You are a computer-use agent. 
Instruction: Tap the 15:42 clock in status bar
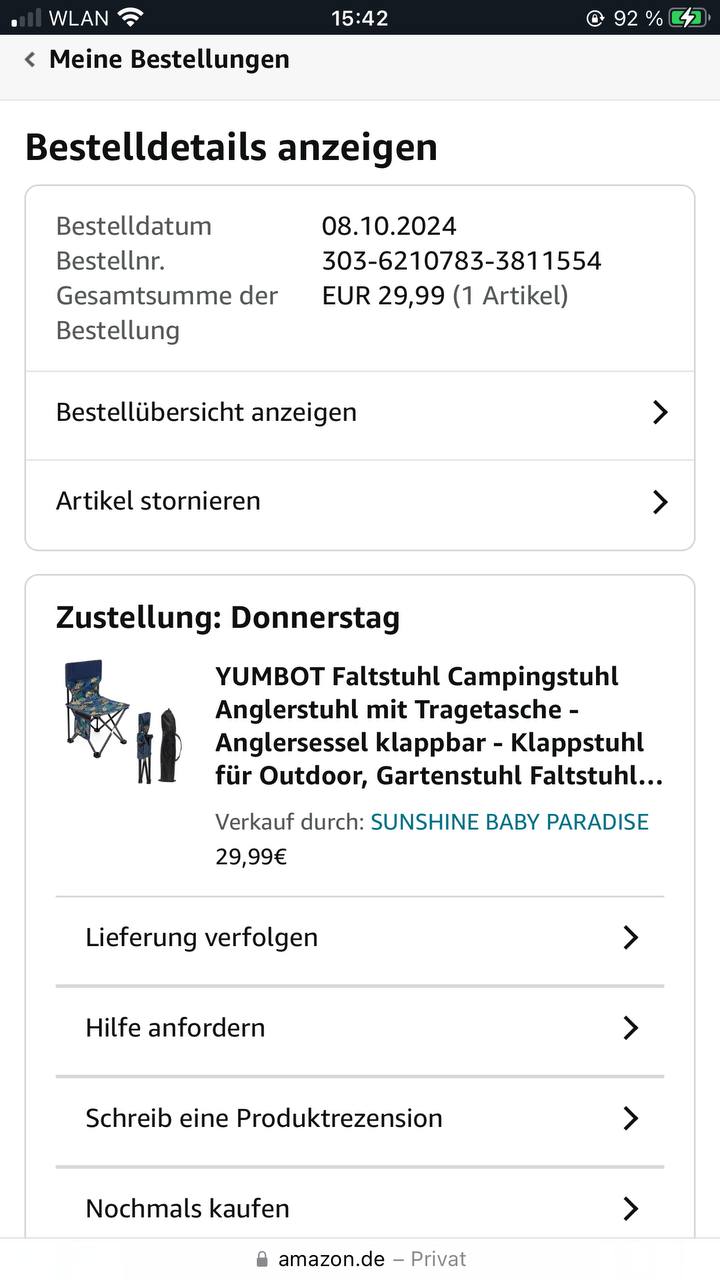[359, 18]
